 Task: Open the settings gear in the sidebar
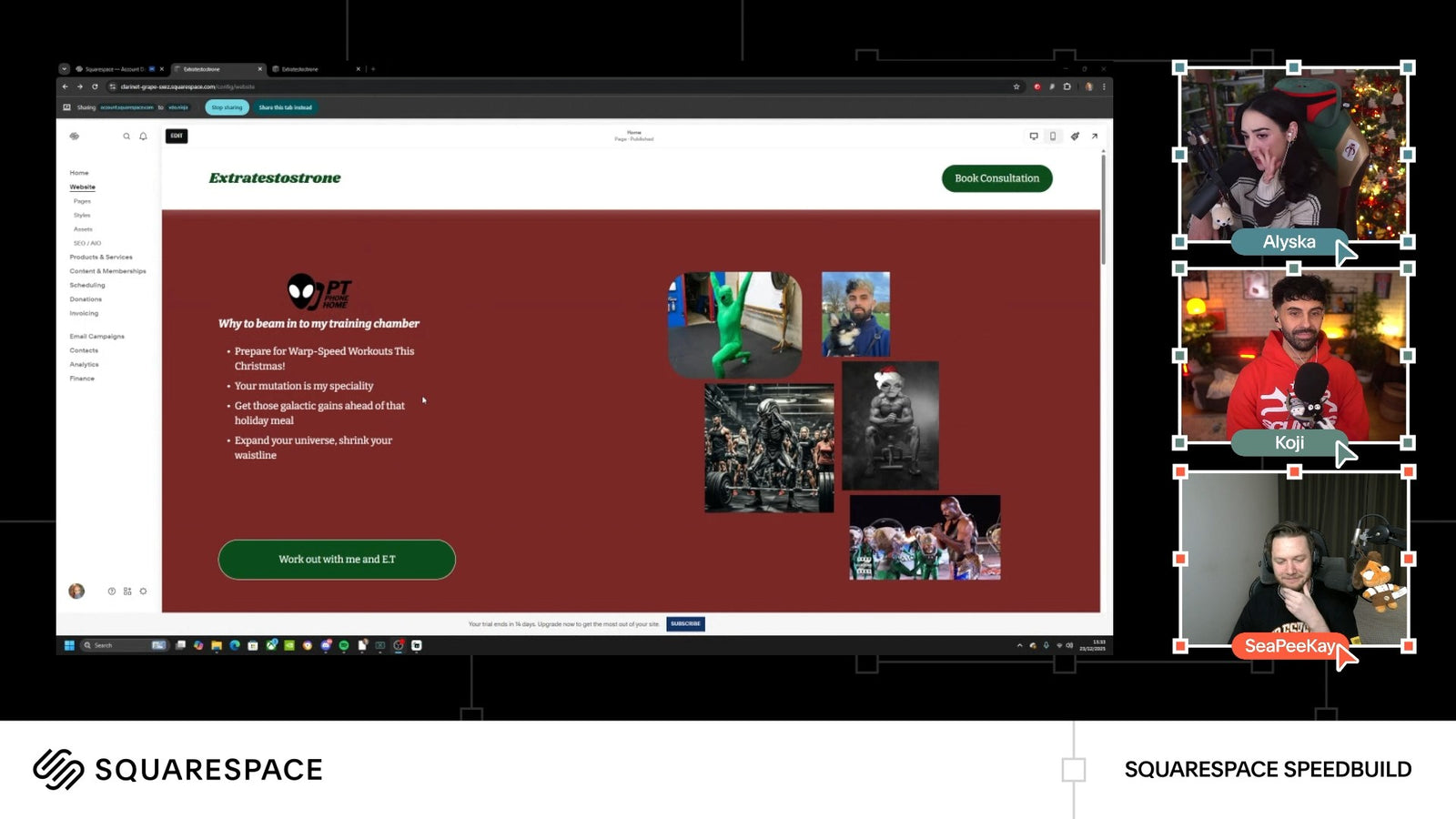click(x=143, y=591)
